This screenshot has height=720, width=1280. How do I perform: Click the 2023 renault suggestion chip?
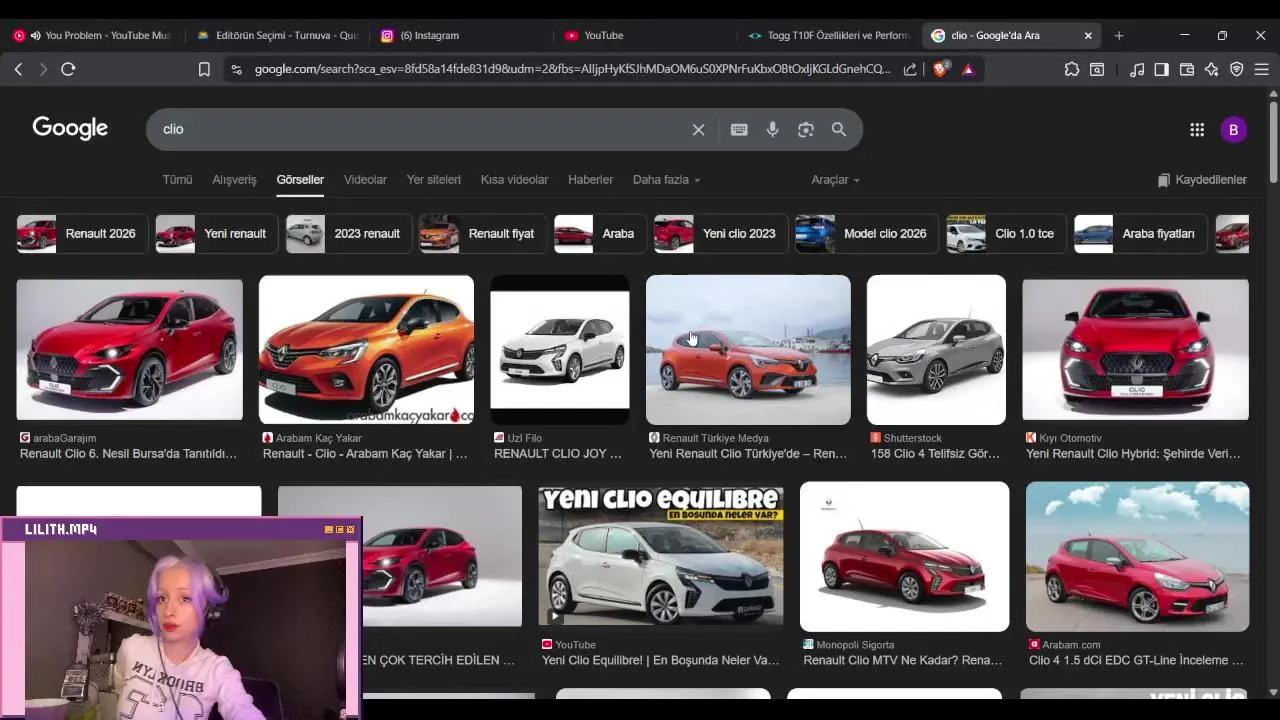coord(349,234)
